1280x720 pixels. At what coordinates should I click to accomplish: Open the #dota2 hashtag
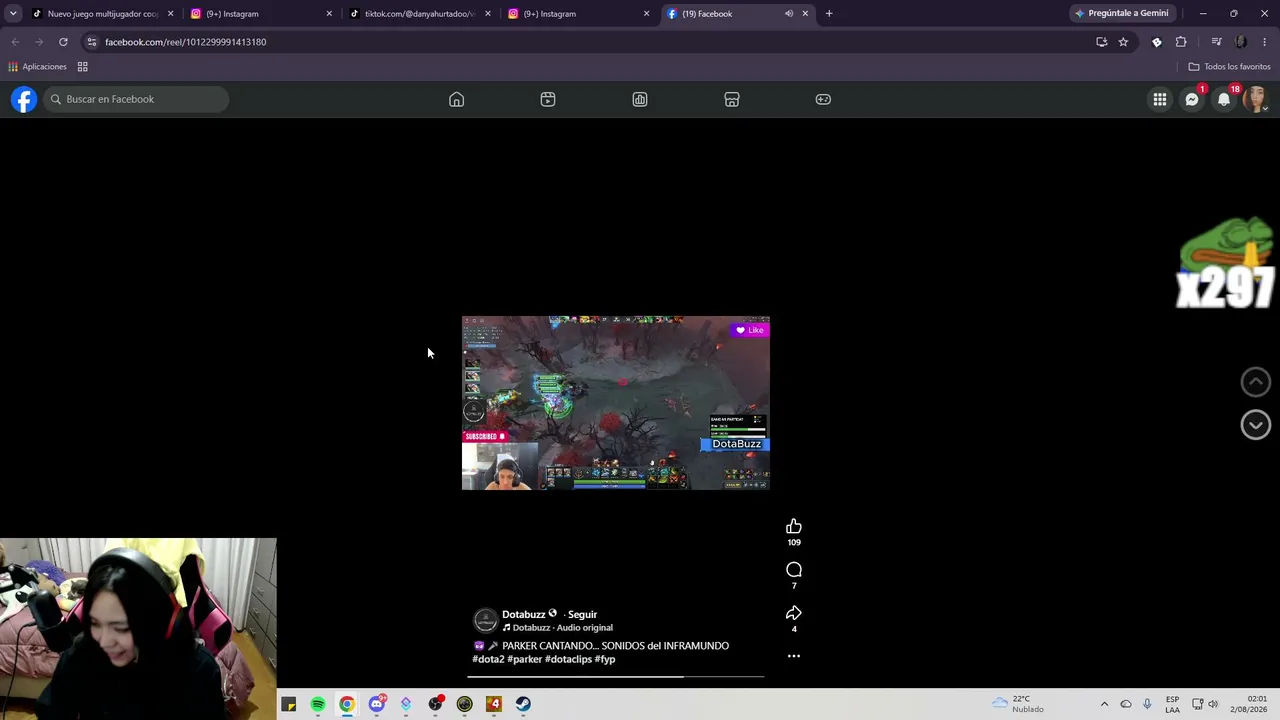(488, 660)
